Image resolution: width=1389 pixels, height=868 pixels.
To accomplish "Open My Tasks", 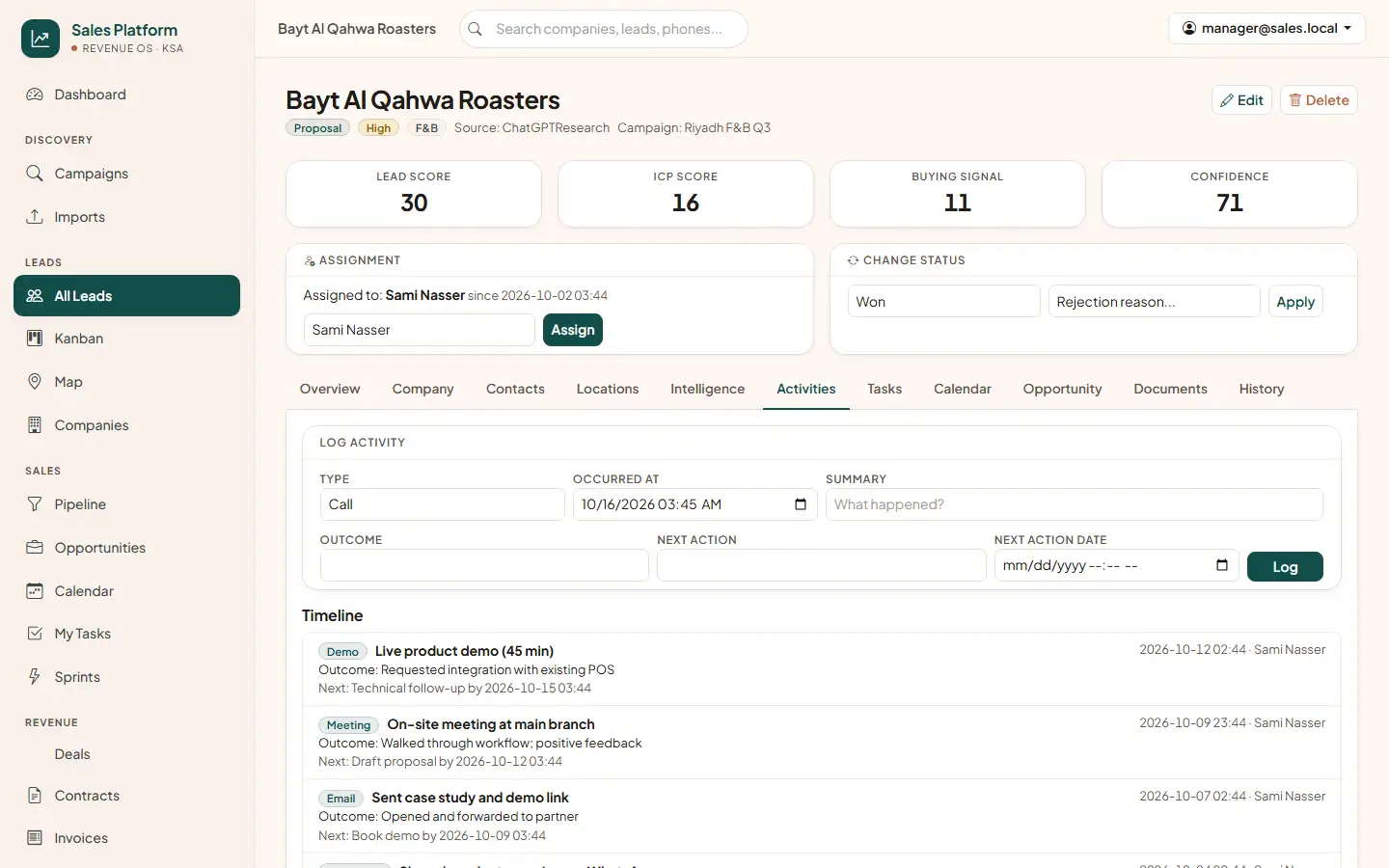I will click(x=126, y=634).
